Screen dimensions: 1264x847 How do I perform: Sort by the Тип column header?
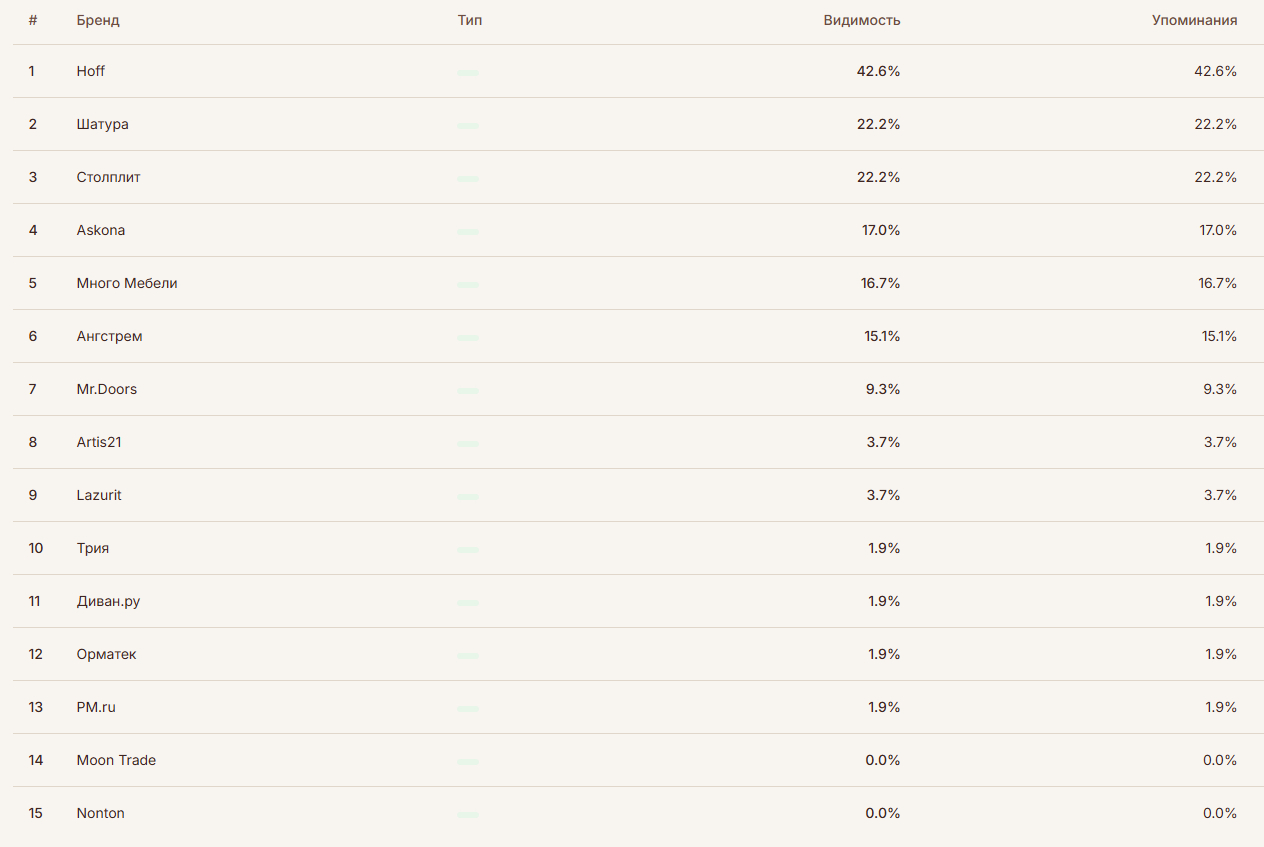469,20
